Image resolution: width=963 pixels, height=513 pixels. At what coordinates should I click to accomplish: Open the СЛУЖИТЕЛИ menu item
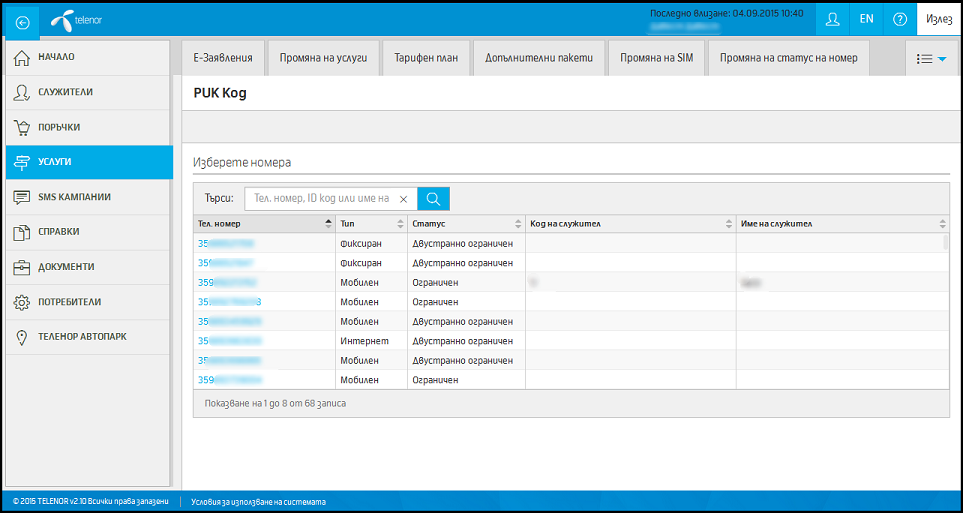(x=88, y=93)
